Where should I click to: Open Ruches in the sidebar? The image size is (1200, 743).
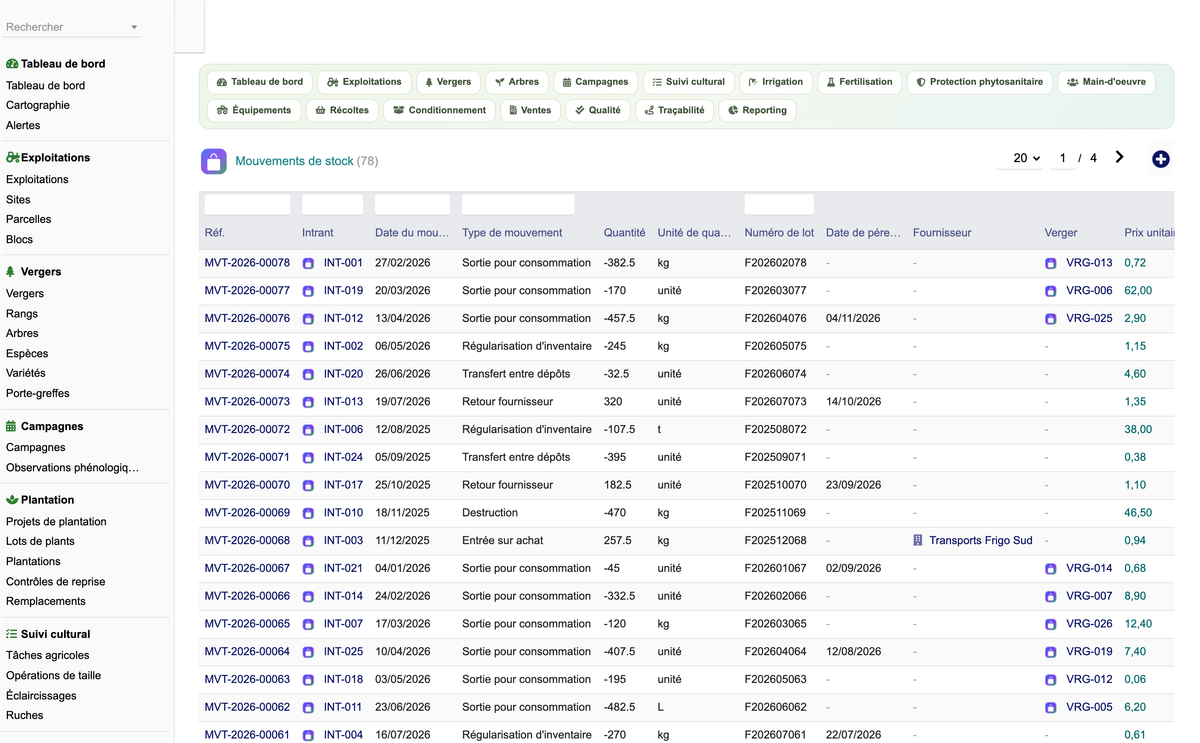(25, 715)
